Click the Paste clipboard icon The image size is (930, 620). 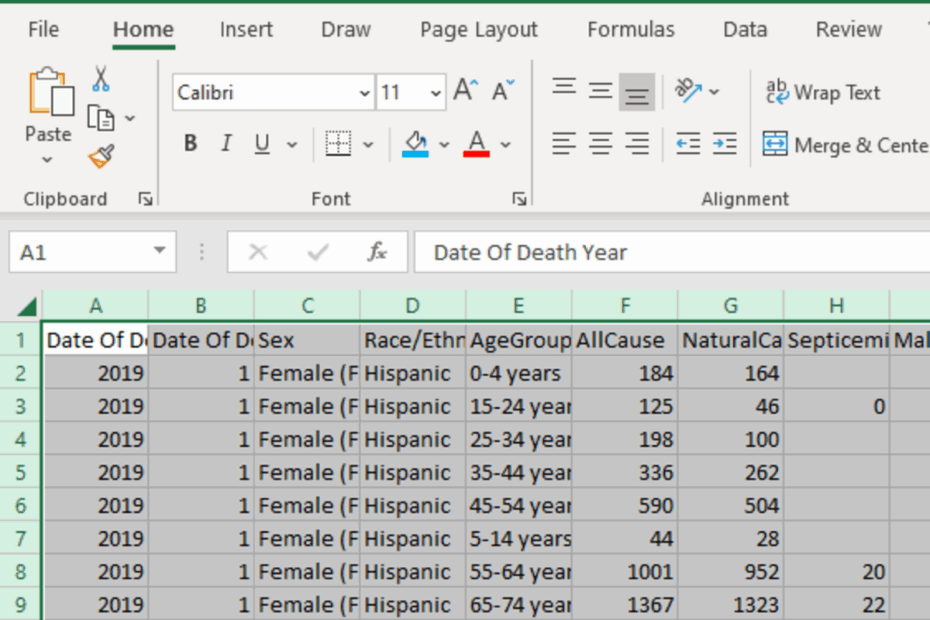(x=51, y=92)
